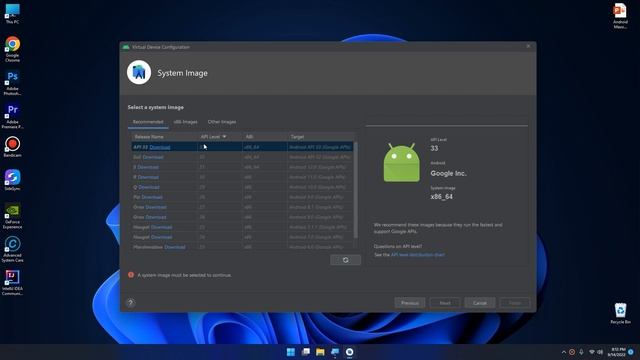Open Task View on the taskbar

(305, 352)
